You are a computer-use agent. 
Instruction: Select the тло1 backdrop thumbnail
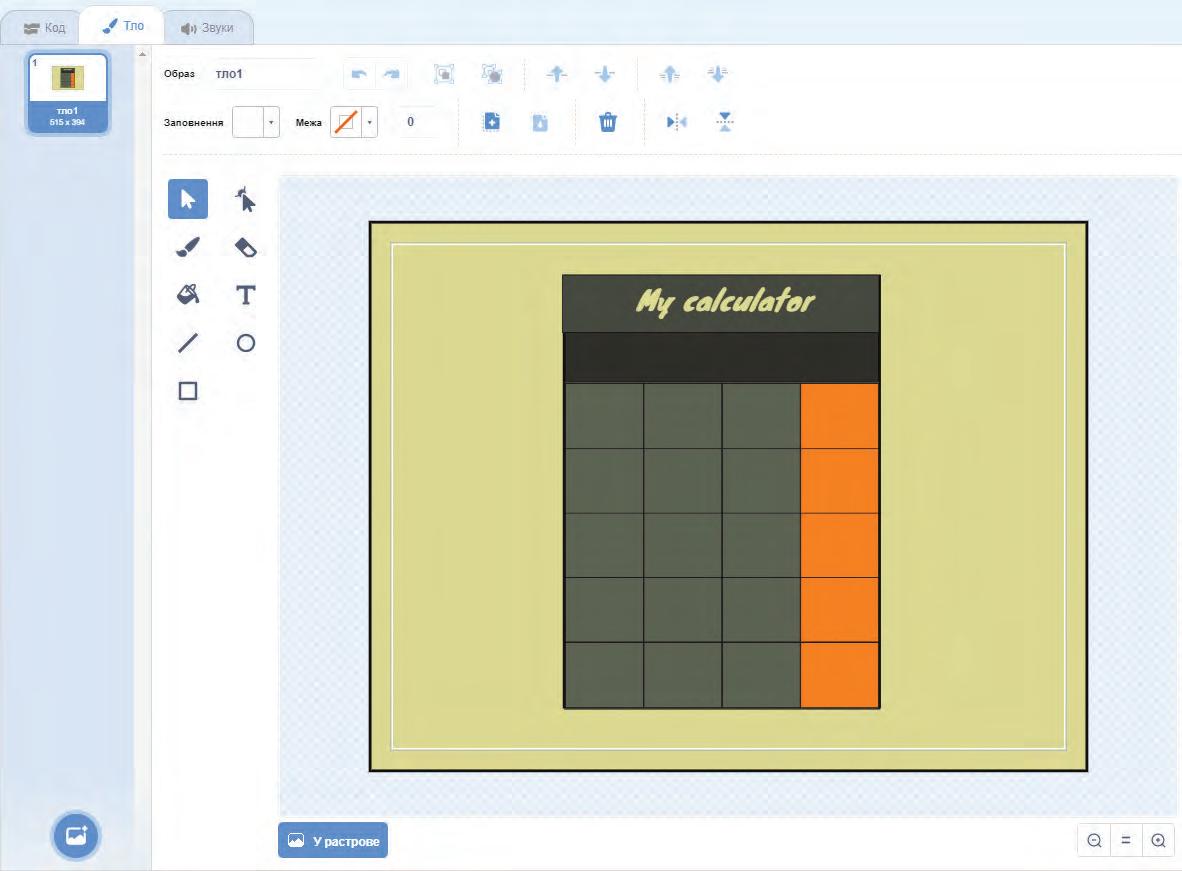point(68,93)
